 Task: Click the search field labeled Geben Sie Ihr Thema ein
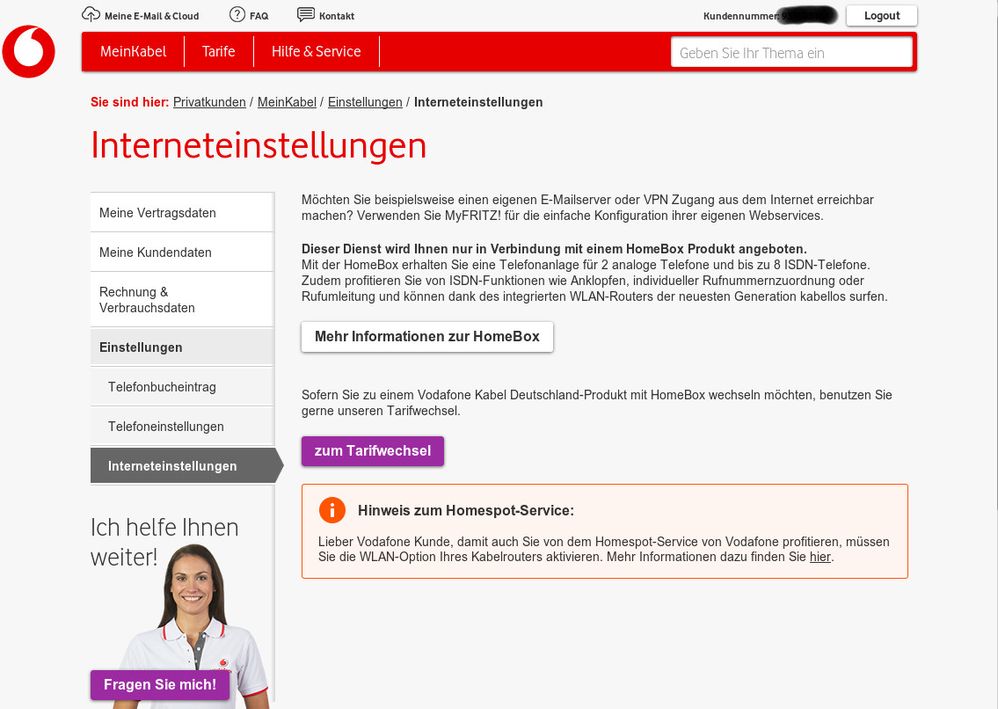[x=792, y=51]
